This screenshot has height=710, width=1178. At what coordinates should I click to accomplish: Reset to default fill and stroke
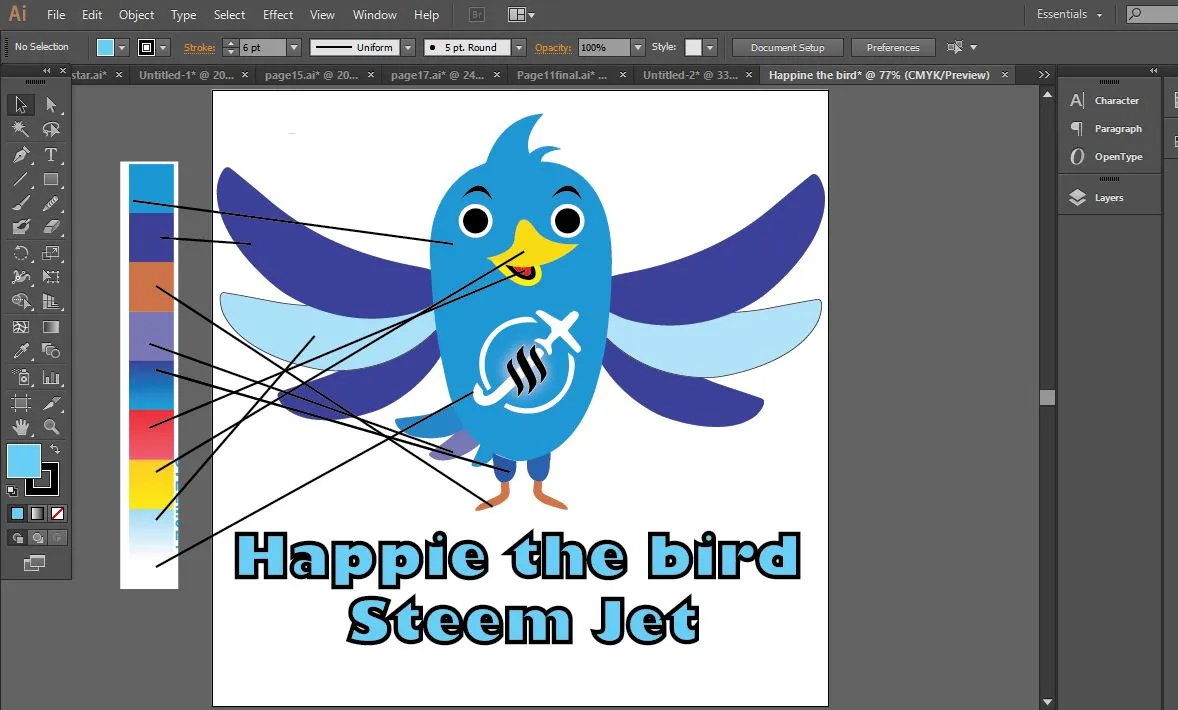pos(11,491)
